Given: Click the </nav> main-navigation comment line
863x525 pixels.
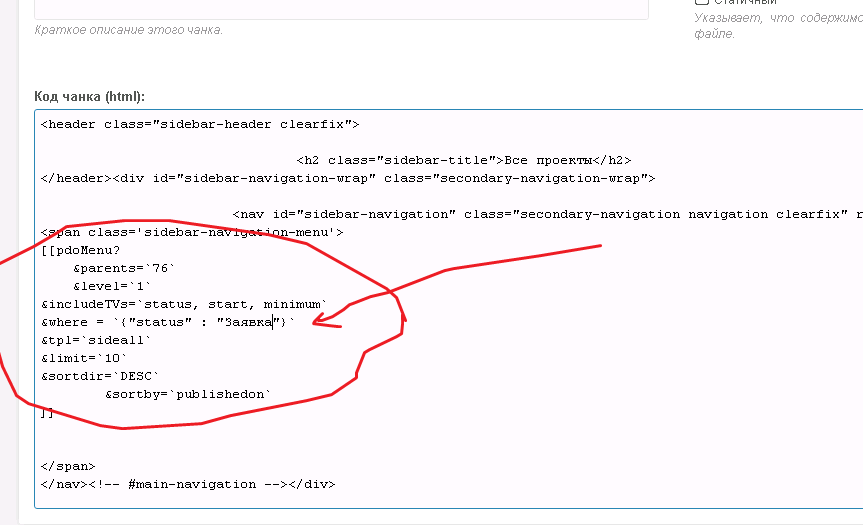Looking at the screenshot, I should point(188,484).
